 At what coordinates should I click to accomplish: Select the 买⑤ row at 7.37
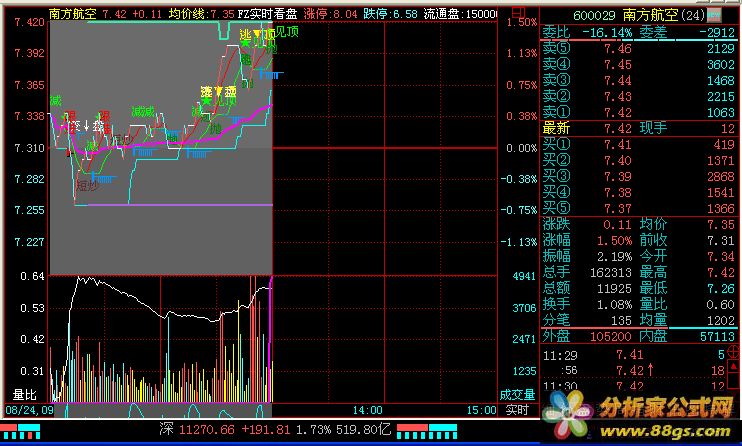pos(638,209)
